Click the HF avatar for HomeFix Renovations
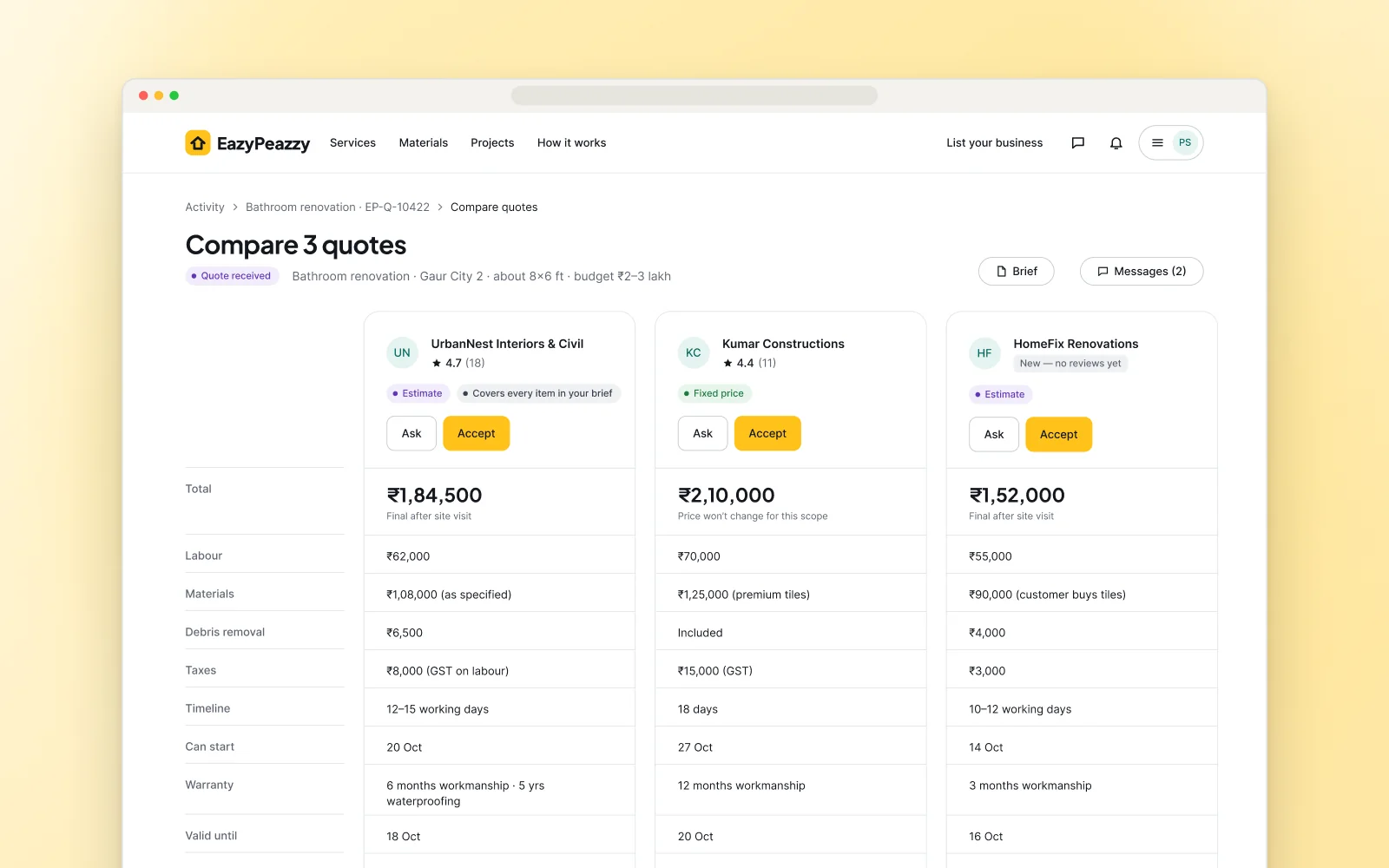 click(984, 353)
